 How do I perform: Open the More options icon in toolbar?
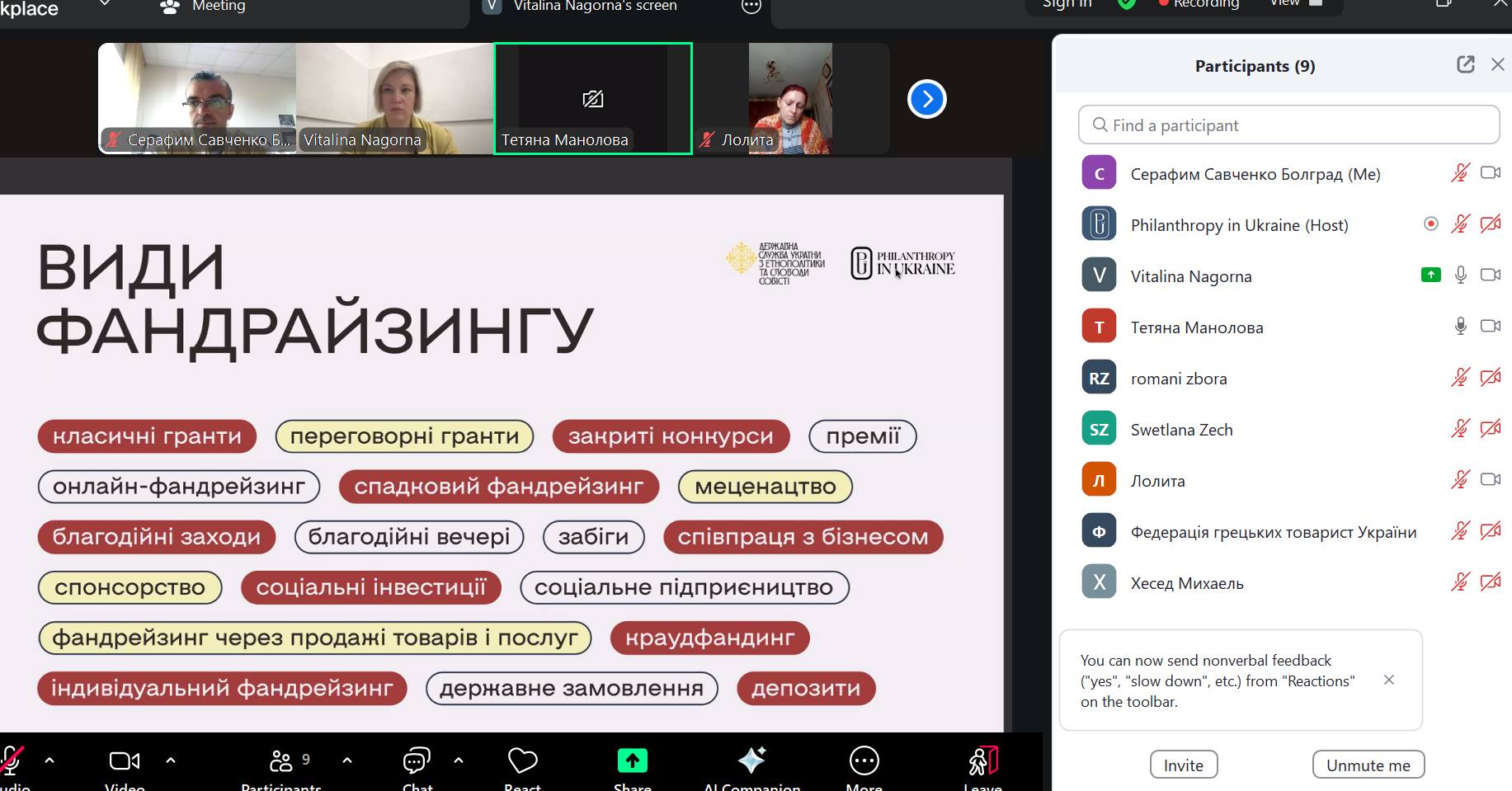pyautogui.click(x=864, y=760)
